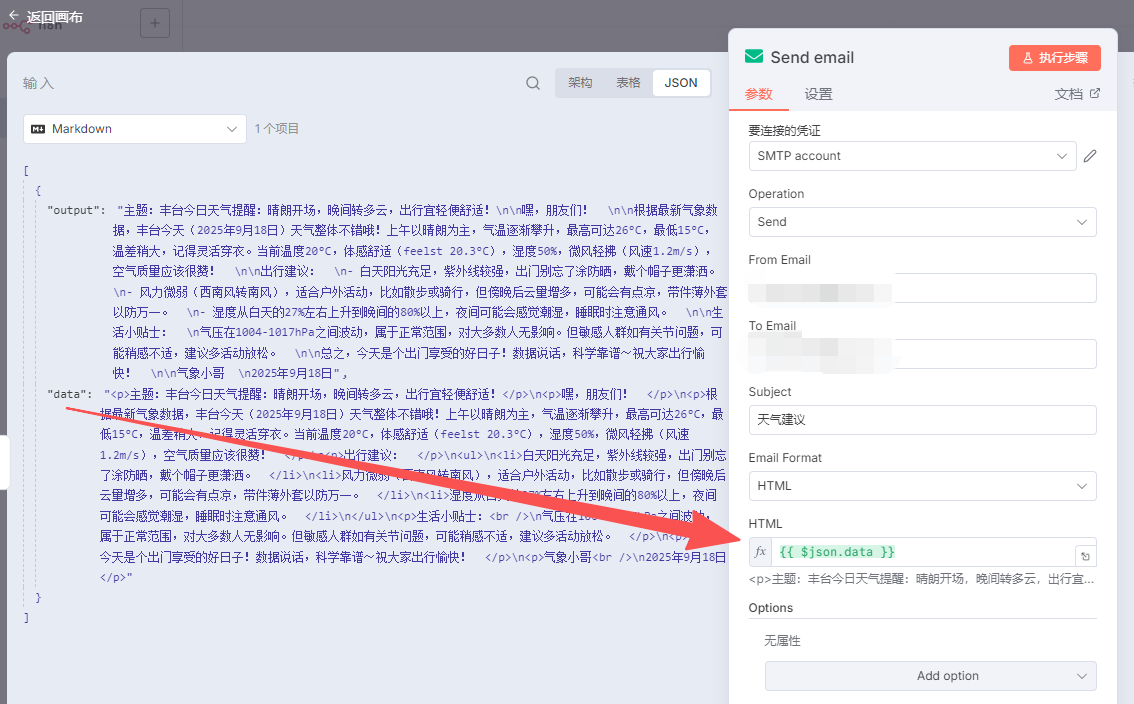Image resolution: width=1134 pixels, height=704 pixels.
Task: Expand the SMTP account credential dropdown
Action: click(912, 156)
